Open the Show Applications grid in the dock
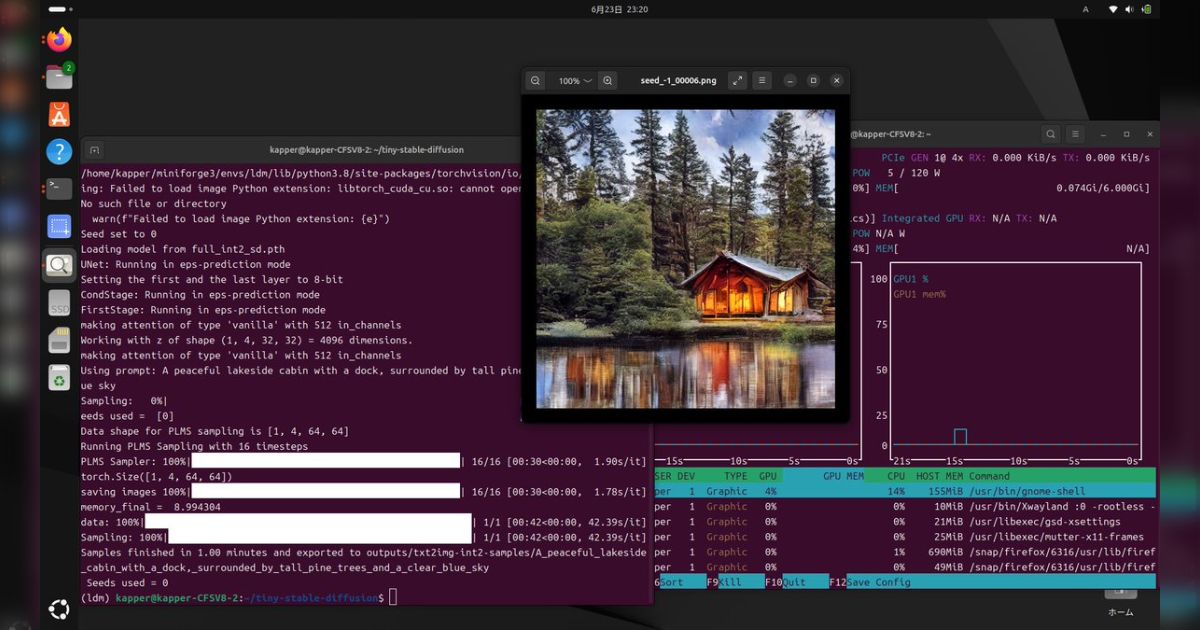The height and width of the screenshot is (630, 1200). (x=58, y=608)
